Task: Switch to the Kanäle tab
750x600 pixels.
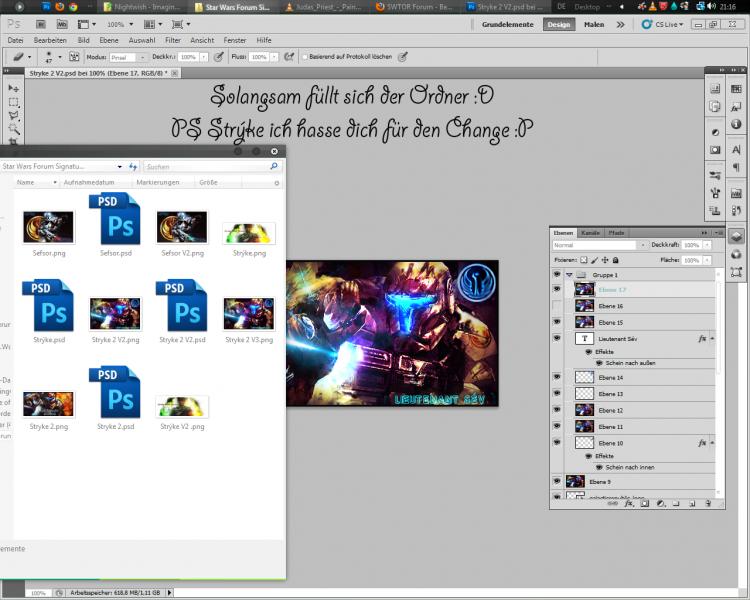Action: [591, 232]
